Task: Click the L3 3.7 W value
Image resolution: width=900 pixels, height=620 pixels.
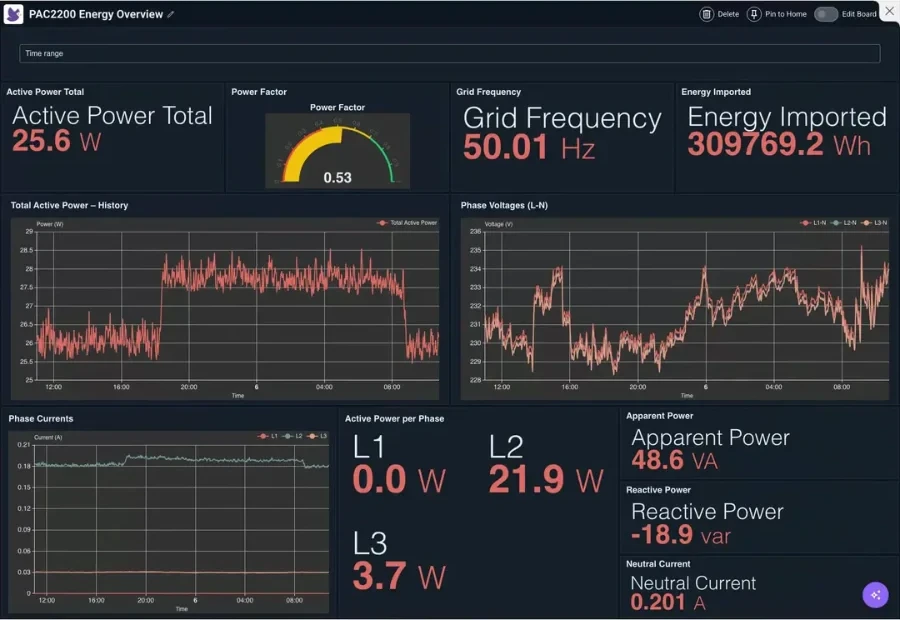Action: [x=399, y=576]
